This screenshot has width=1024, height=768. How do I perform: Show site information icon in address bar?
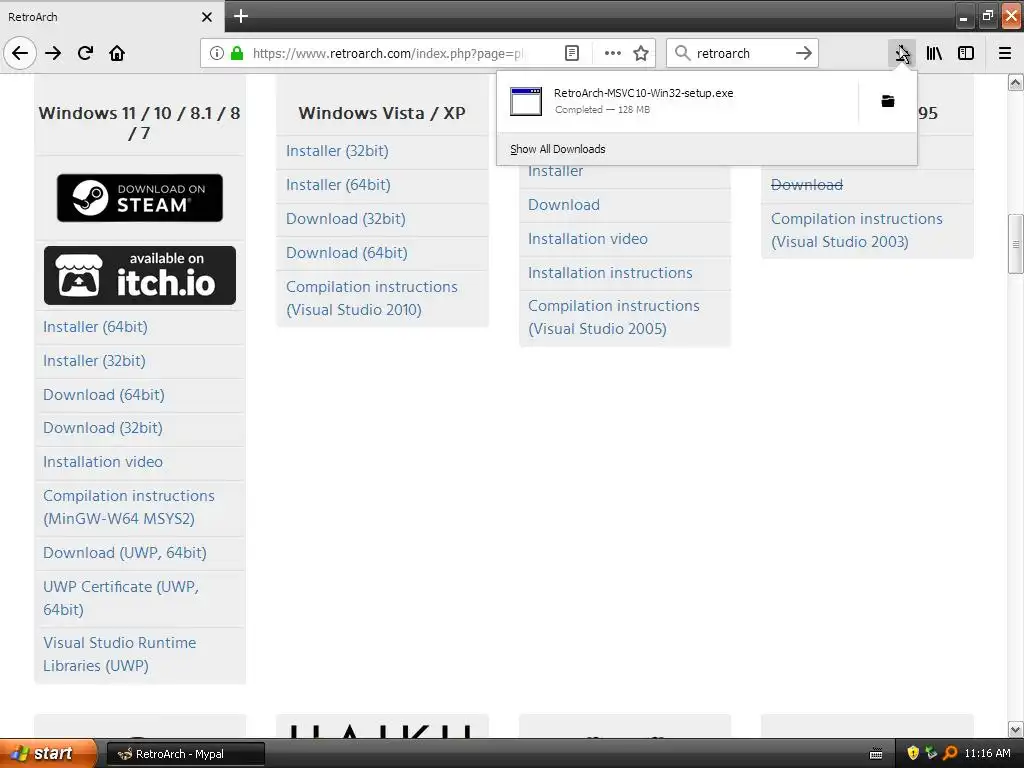(217, 53)
